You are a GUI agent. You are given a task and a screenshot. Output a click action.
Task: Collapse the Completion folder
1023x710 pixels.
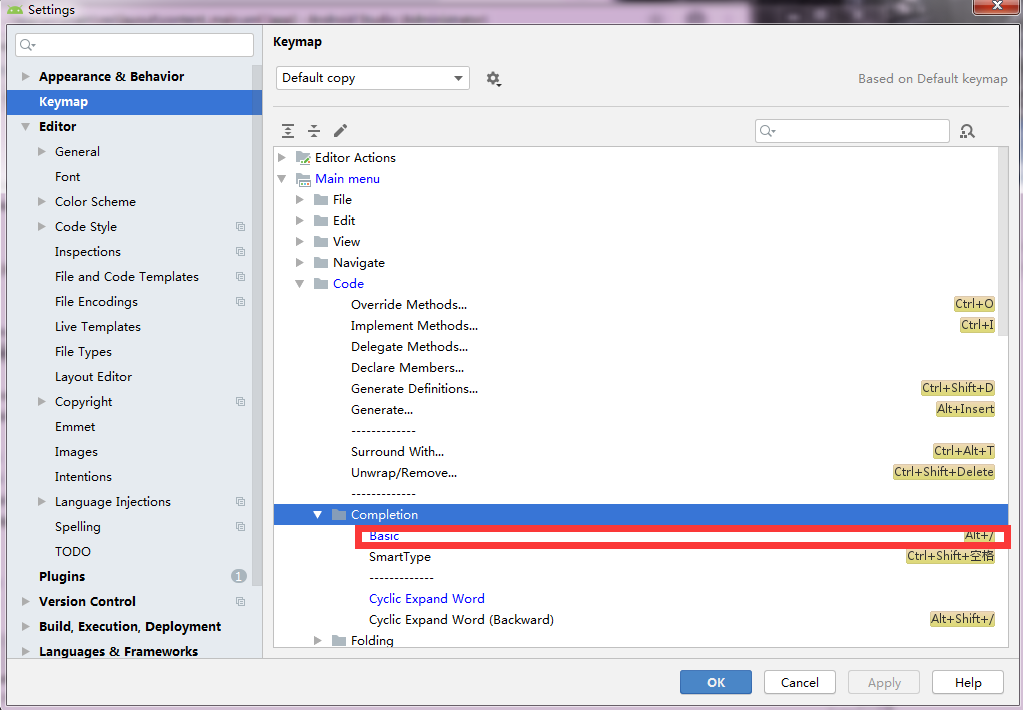[317, 514]
